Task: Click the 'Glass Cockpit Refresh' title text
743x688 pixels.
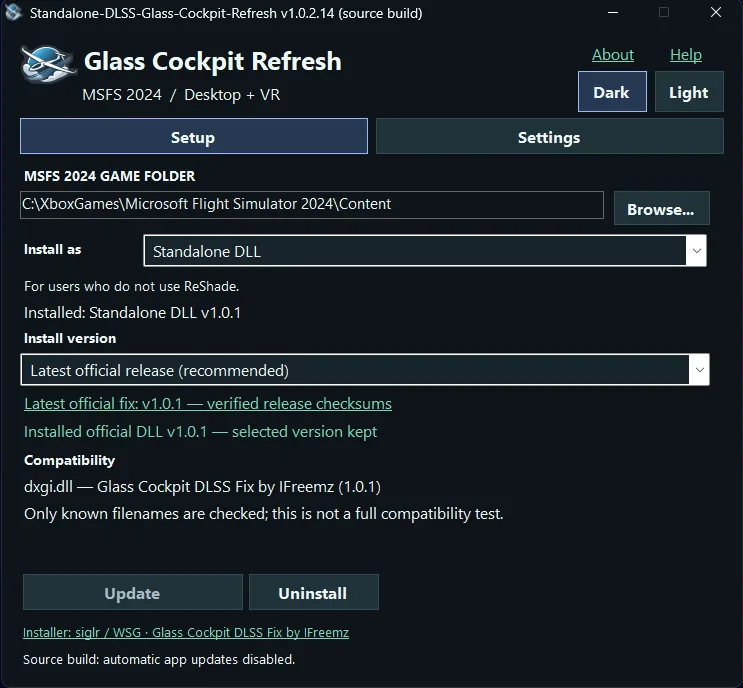Action: click(x=213, y=62)
